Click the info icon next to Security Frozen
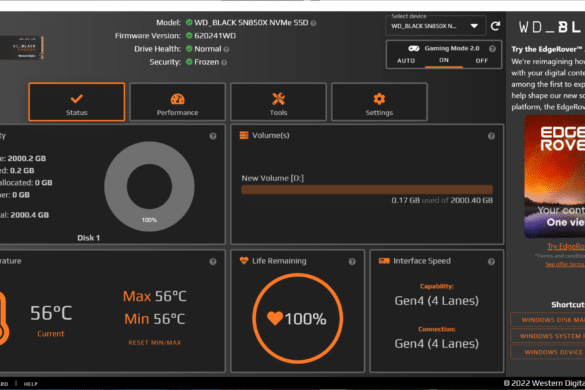 pos(224,62)
